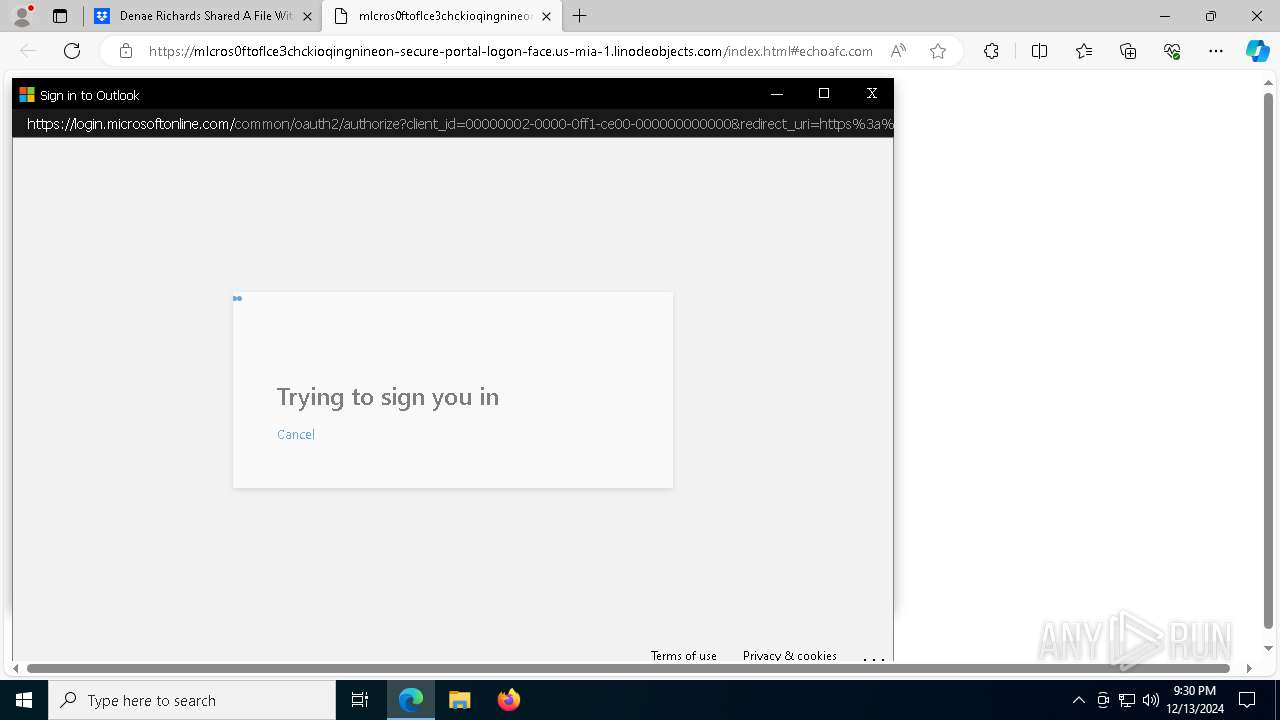
Task: Open the tab actions menu icon
Action: [60, 16]
